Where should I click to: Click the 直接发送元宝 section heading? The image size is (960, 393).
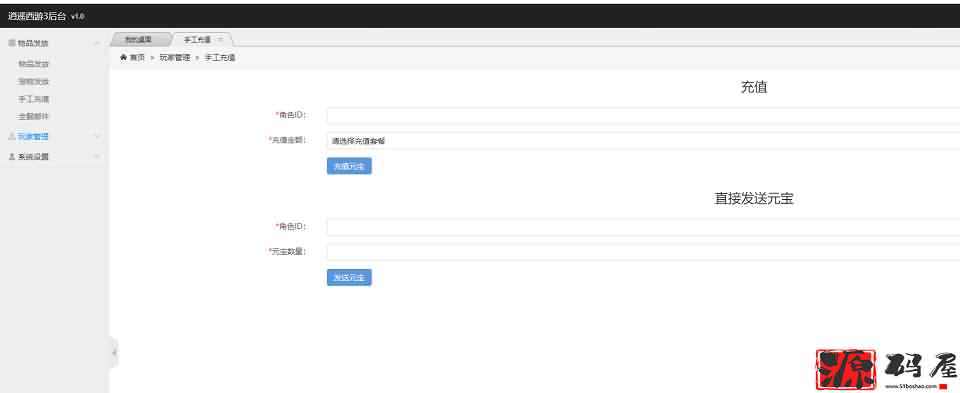(x=754, y=199)
